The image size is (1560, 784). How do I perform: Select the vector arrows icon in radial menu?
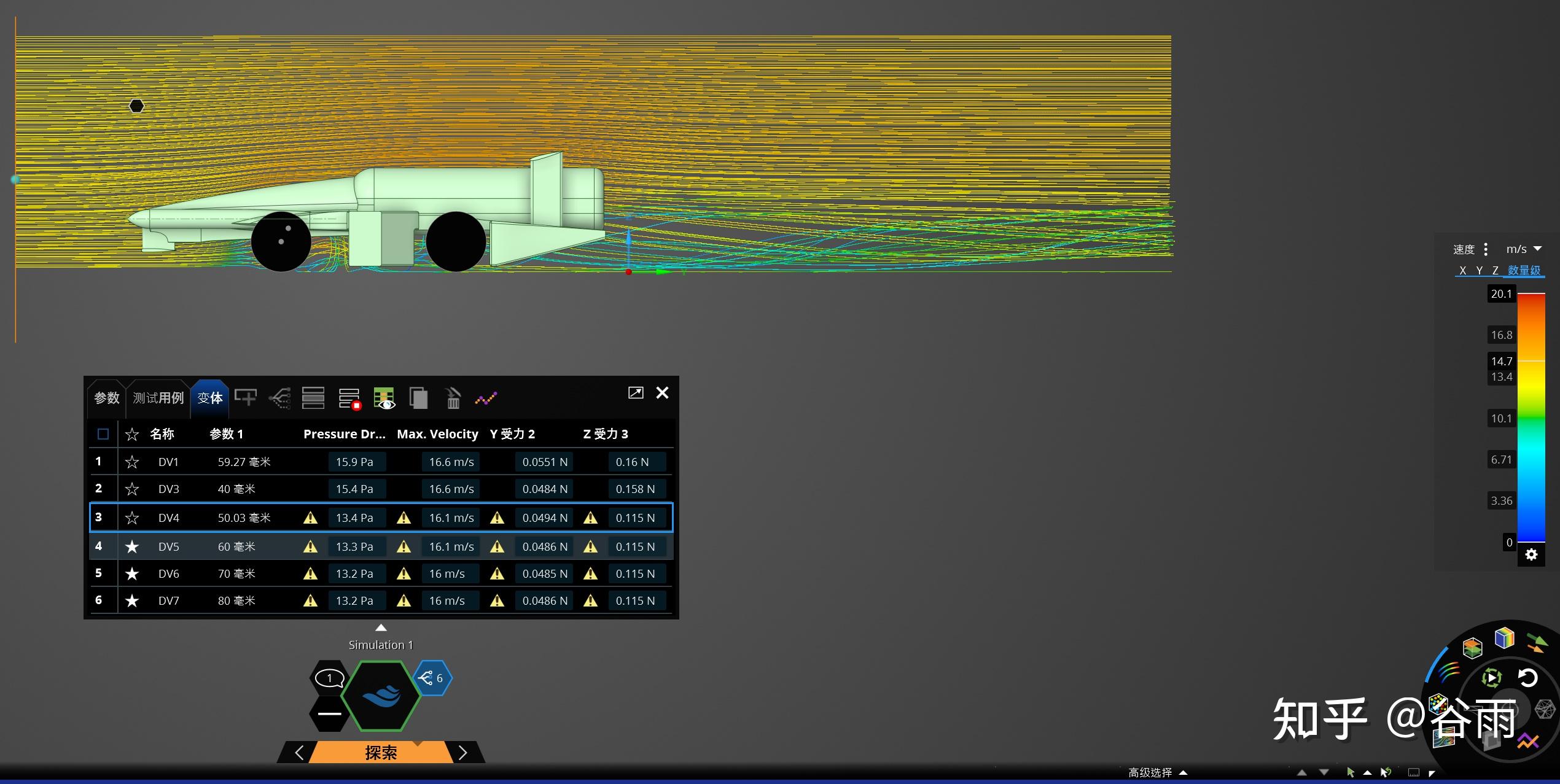click(1535, 643)
